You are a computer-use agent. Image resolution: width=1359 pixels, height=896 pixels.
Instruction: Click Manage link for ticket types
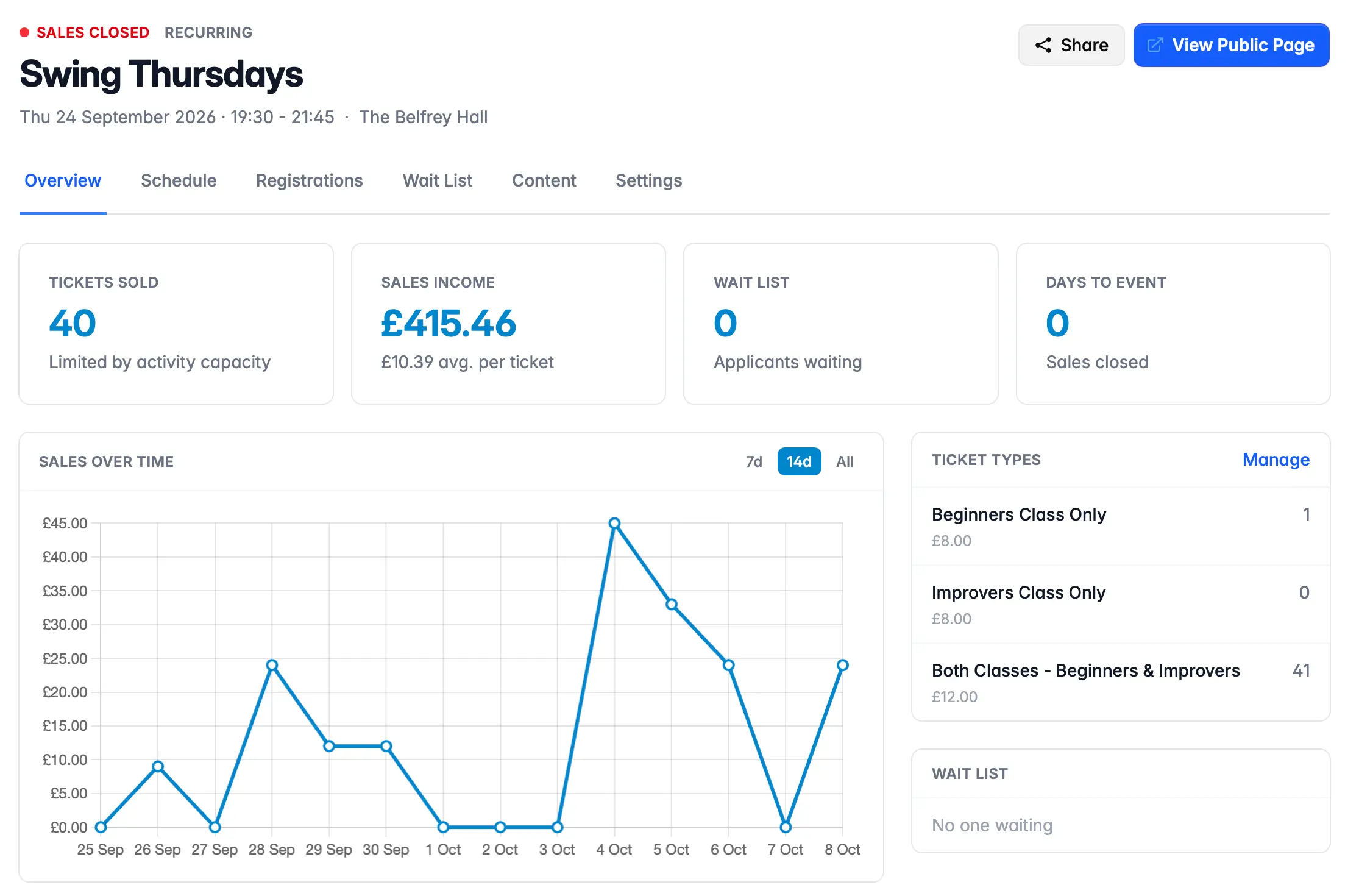[x=1276, y=460]
